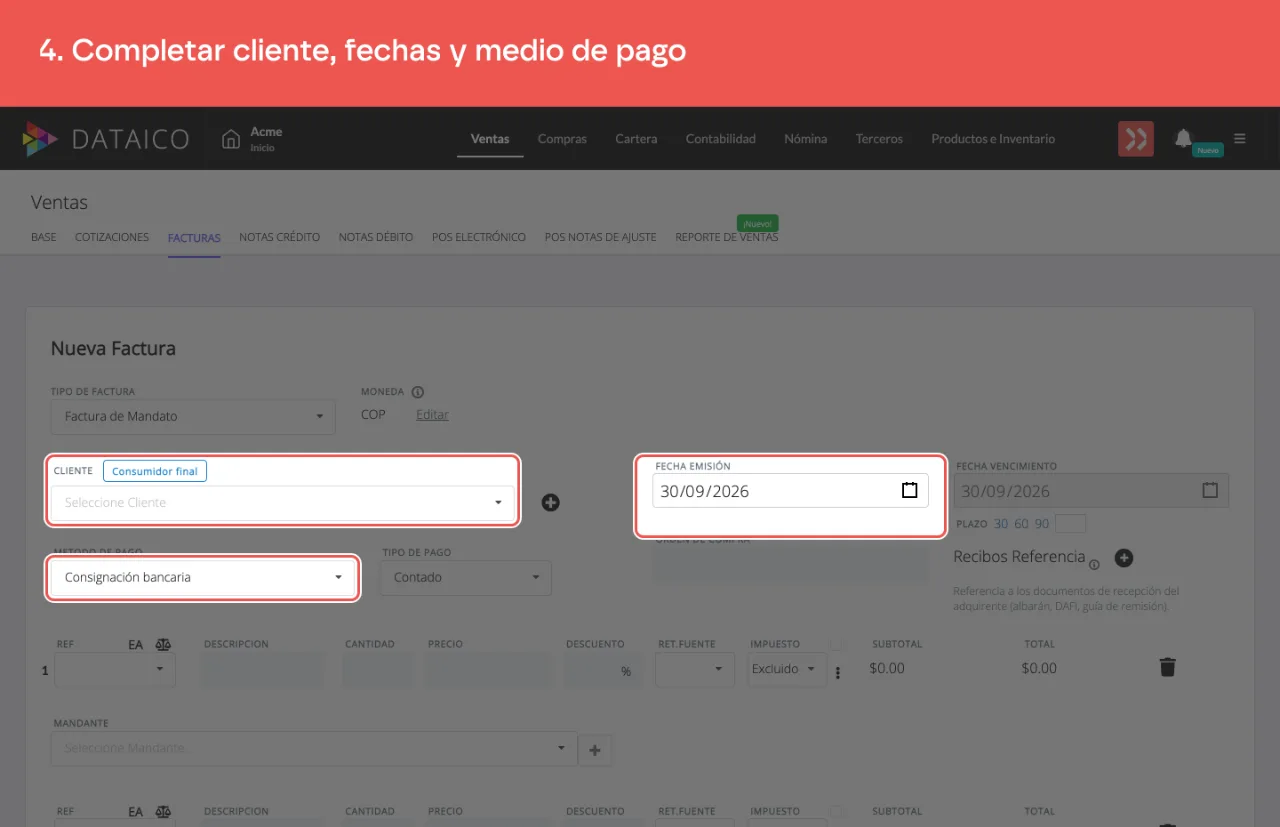Add a Recibos Referencia entry
Image resolution: width=1280 pixels, height=827 pixels.
pos(1123,558)
